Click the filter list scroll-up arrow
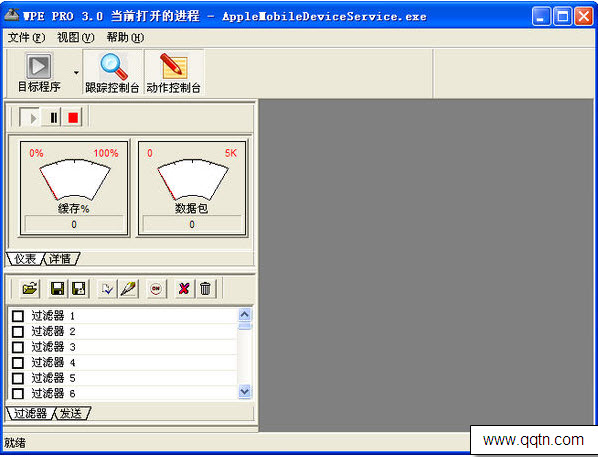598x457 pixels. (244, 315)
